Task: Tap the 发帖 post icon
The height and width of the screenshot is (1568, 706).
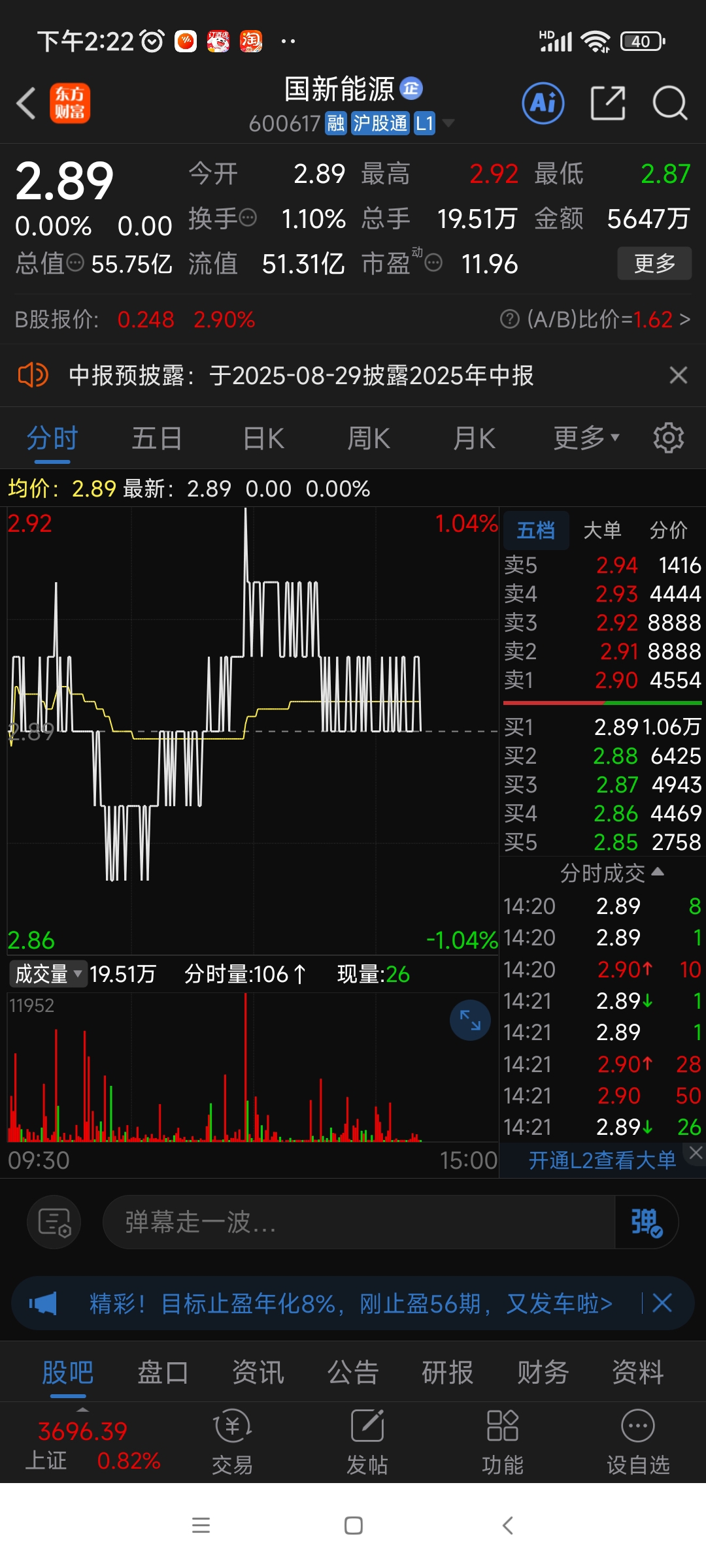Action: tap(367, 1443)
